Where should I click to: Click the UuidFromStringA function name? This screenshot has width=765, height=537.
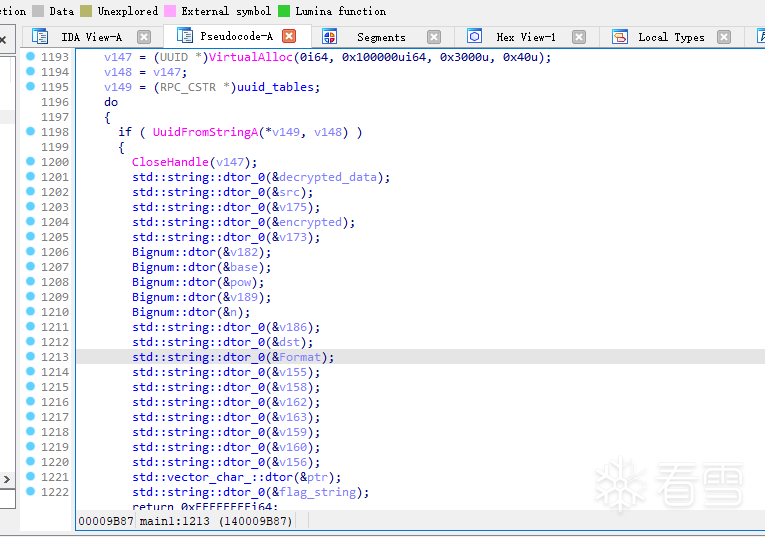click(x=205, y=132)
